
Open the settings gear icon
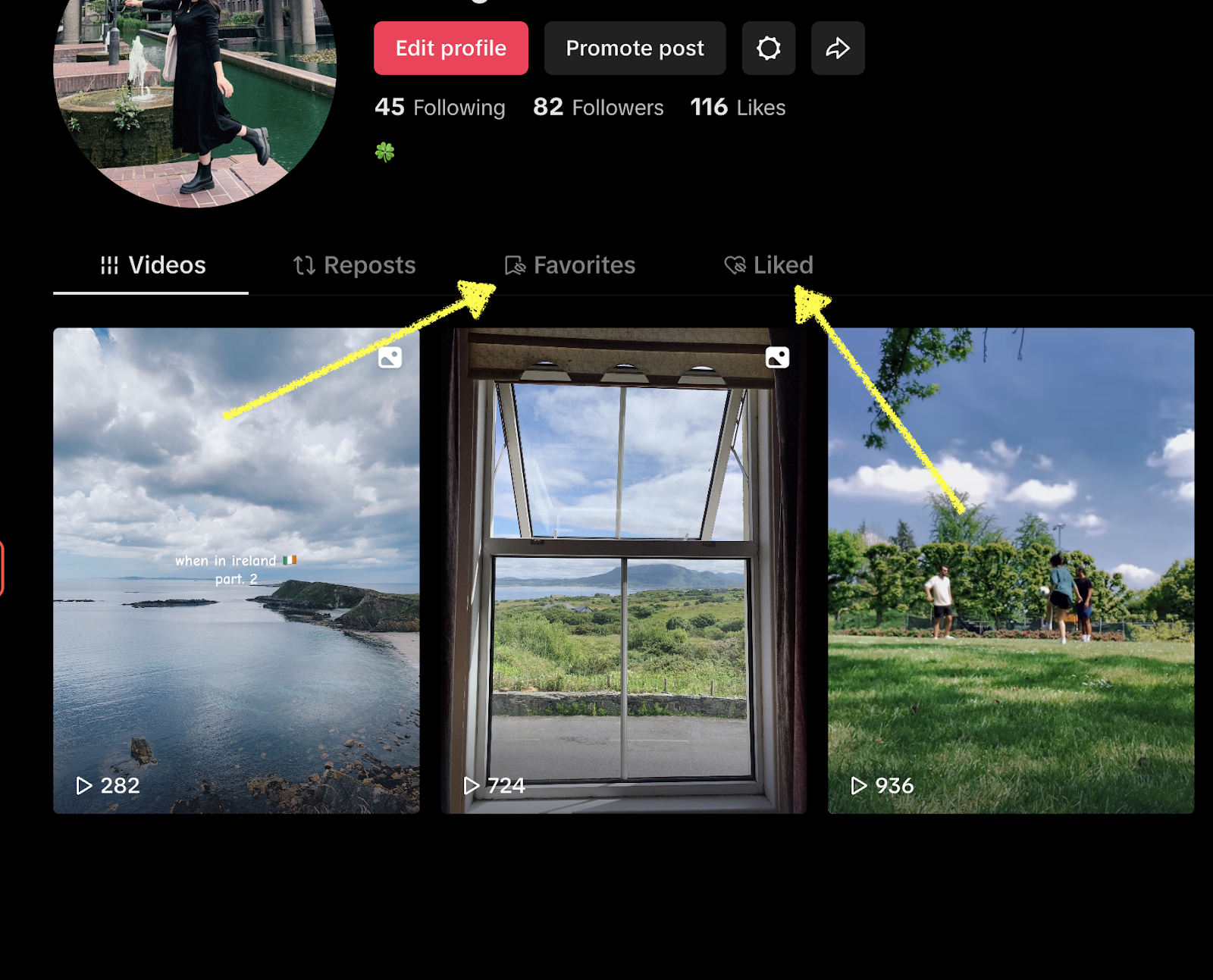(x=768, y=48)
